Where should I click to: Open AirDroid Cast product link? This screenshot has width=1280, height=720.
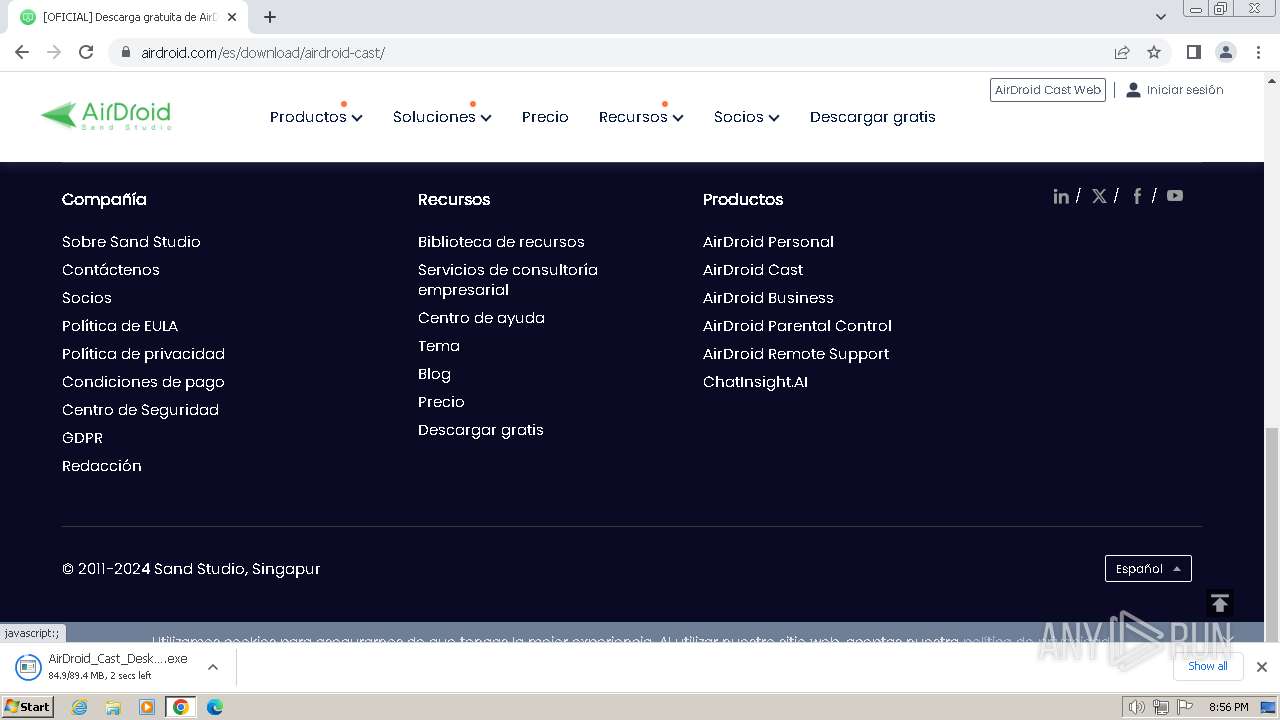(753, 270)
